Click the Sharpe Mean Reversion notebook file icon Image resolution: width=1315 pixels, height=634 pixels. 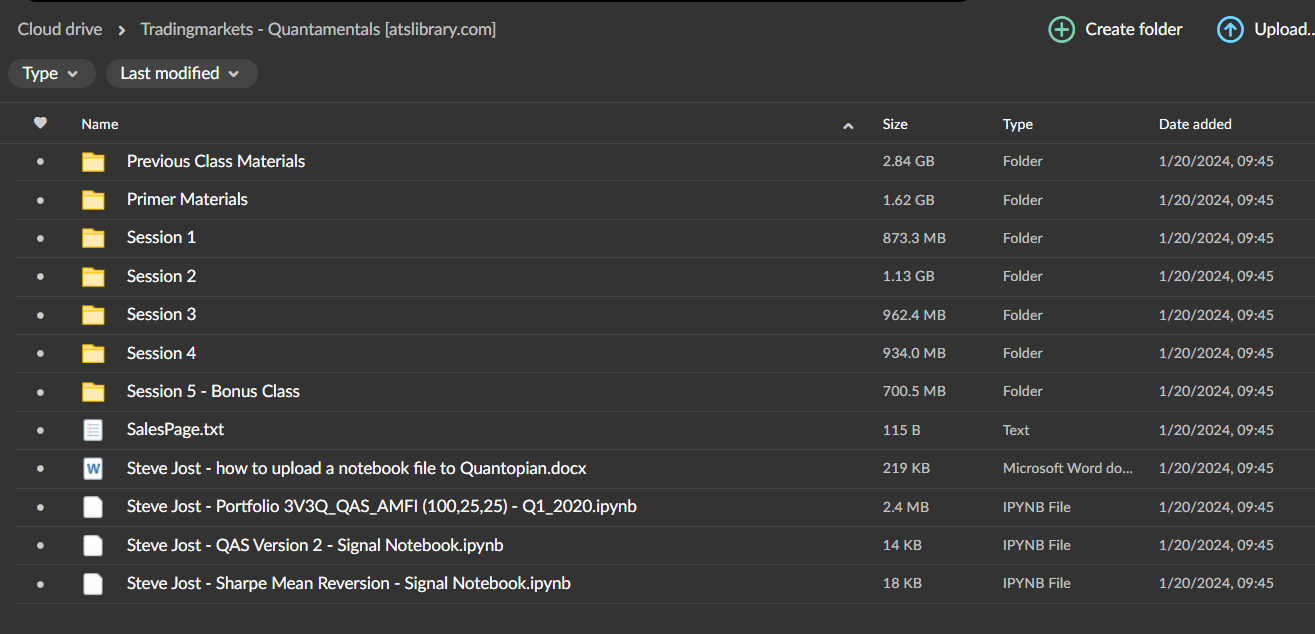(x=93, y=583)
